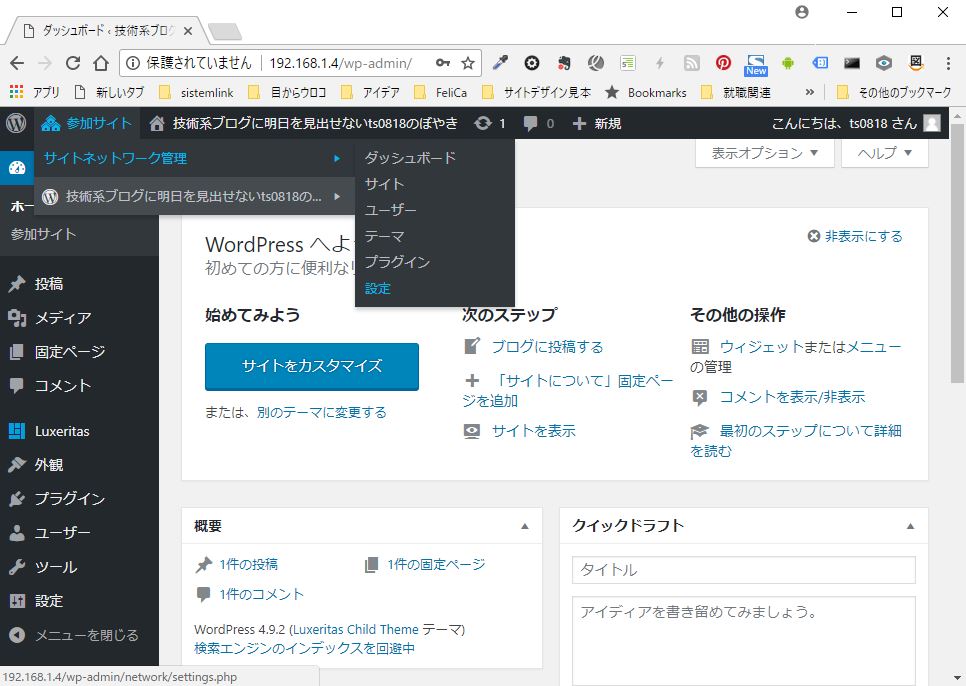
Task: Choose サイト in network submenu
Action: coord(384,184)
